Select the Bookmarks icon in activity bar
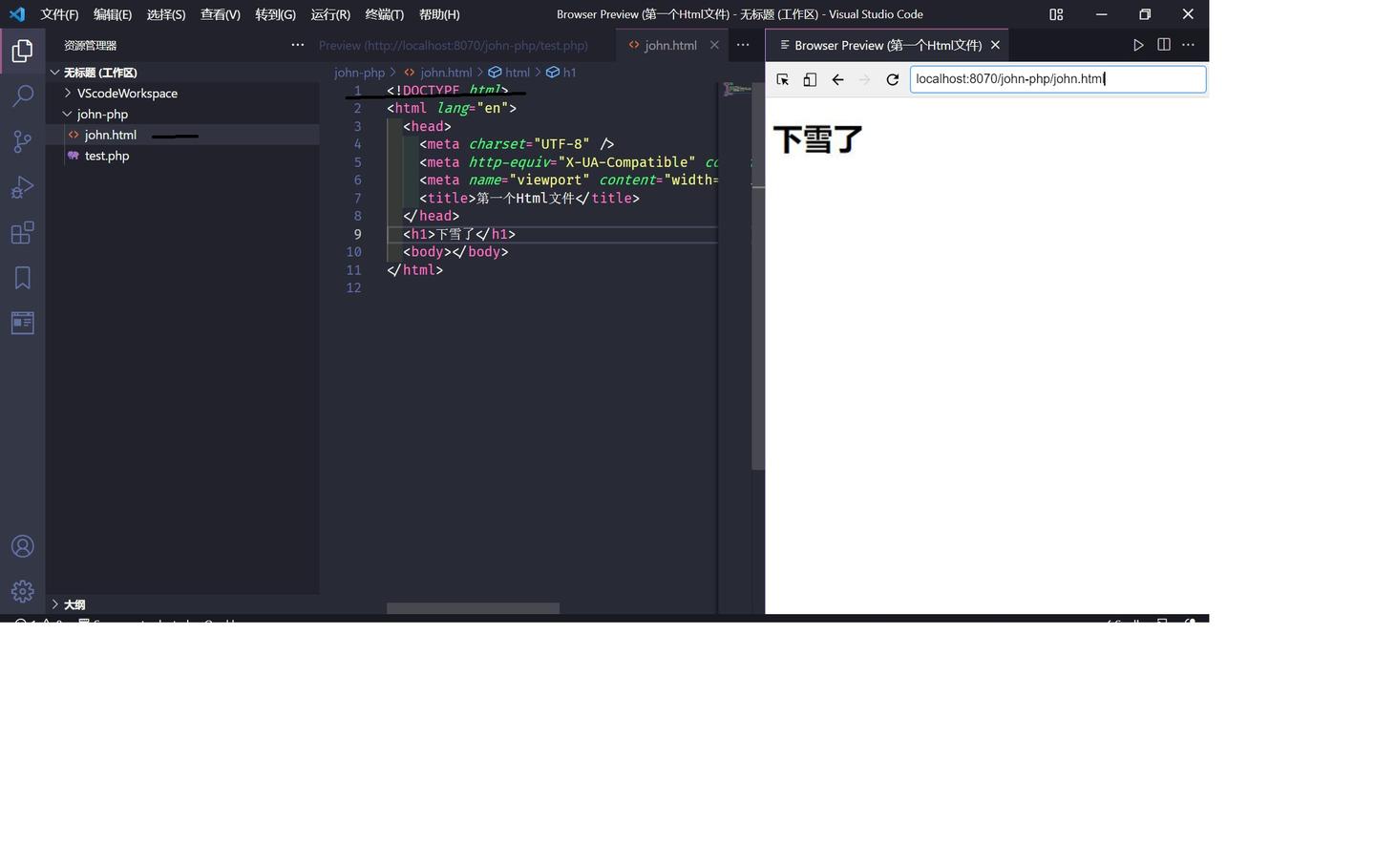 22,277
